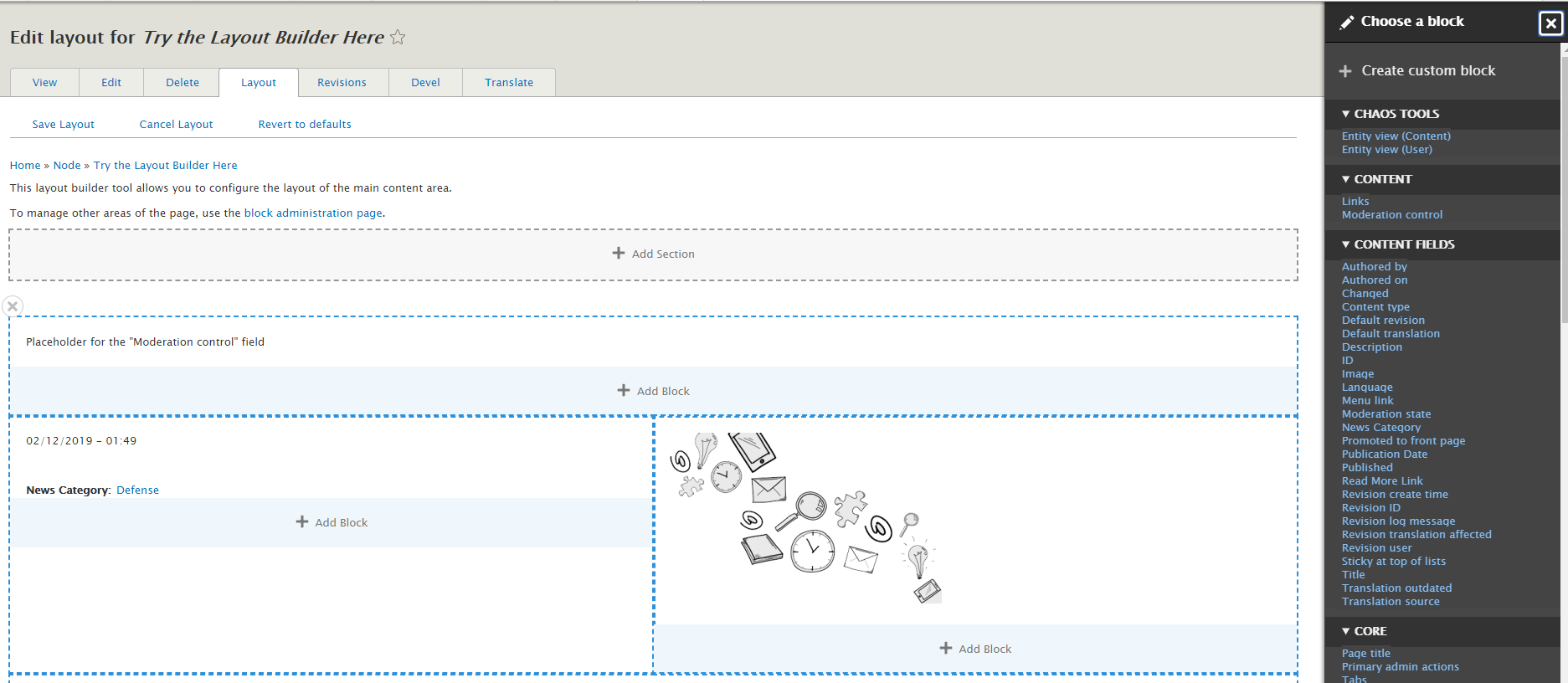Choose the Entity view (User) block

tap(1387, 150)
